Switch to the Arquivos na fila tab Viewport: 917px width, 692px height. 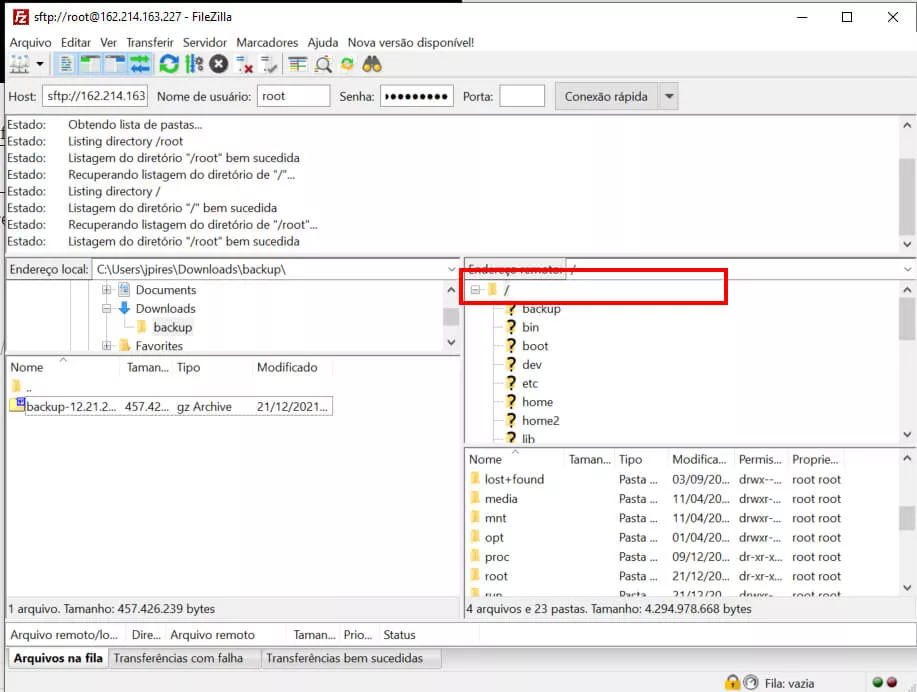tap(58, 658)
